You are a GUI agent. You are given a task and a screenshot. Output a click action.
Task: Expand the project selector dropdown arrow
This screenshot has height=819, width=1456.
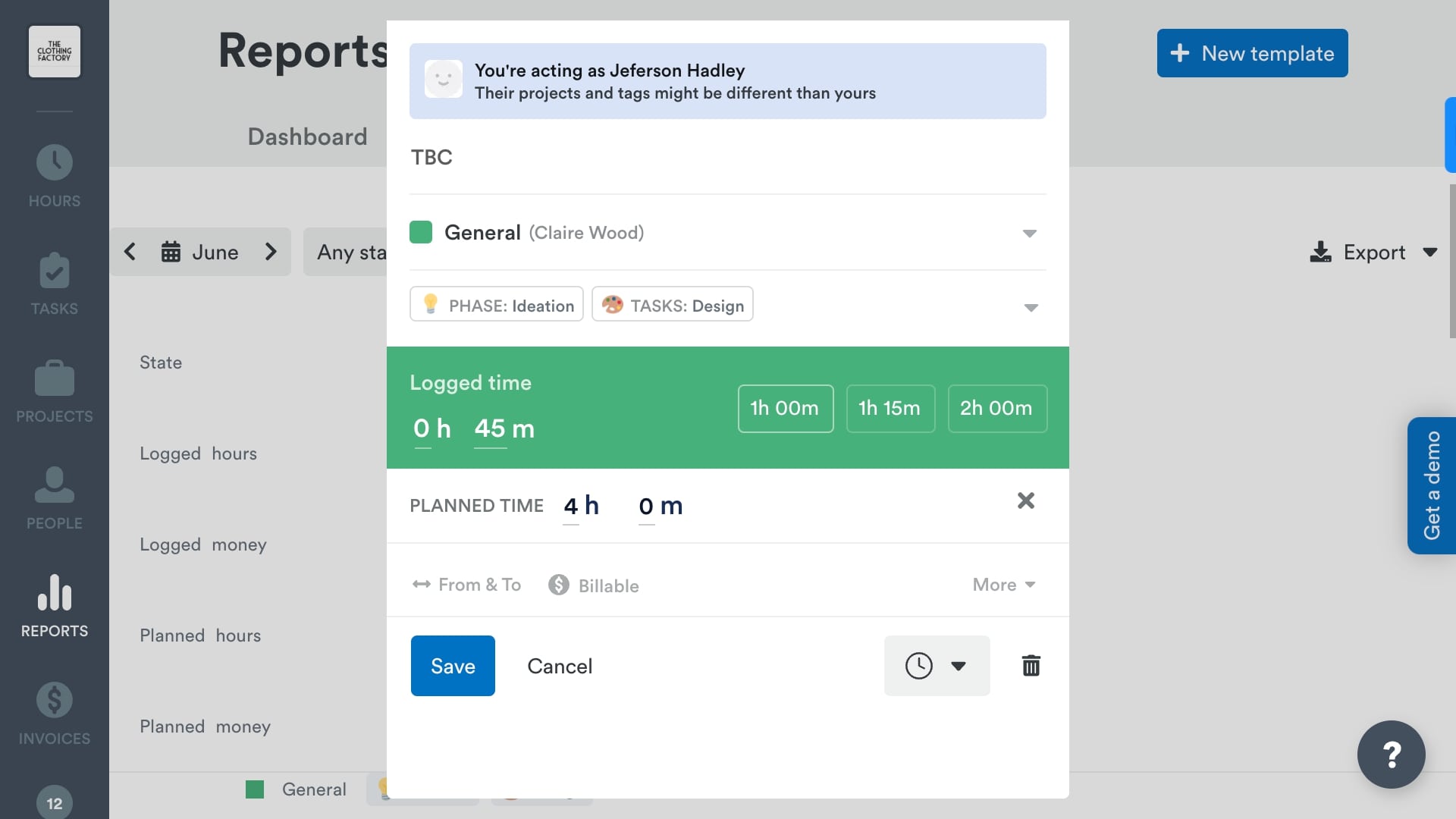click(x=1029, y=233)
